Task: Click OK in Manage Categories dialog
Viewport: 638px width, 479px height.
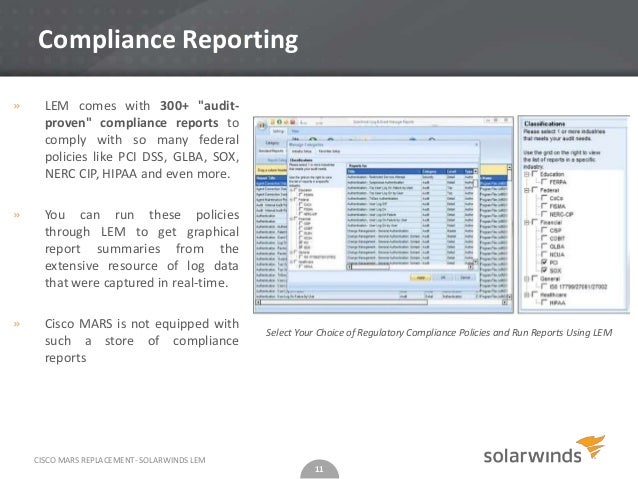Action: (x=444, y=278)
